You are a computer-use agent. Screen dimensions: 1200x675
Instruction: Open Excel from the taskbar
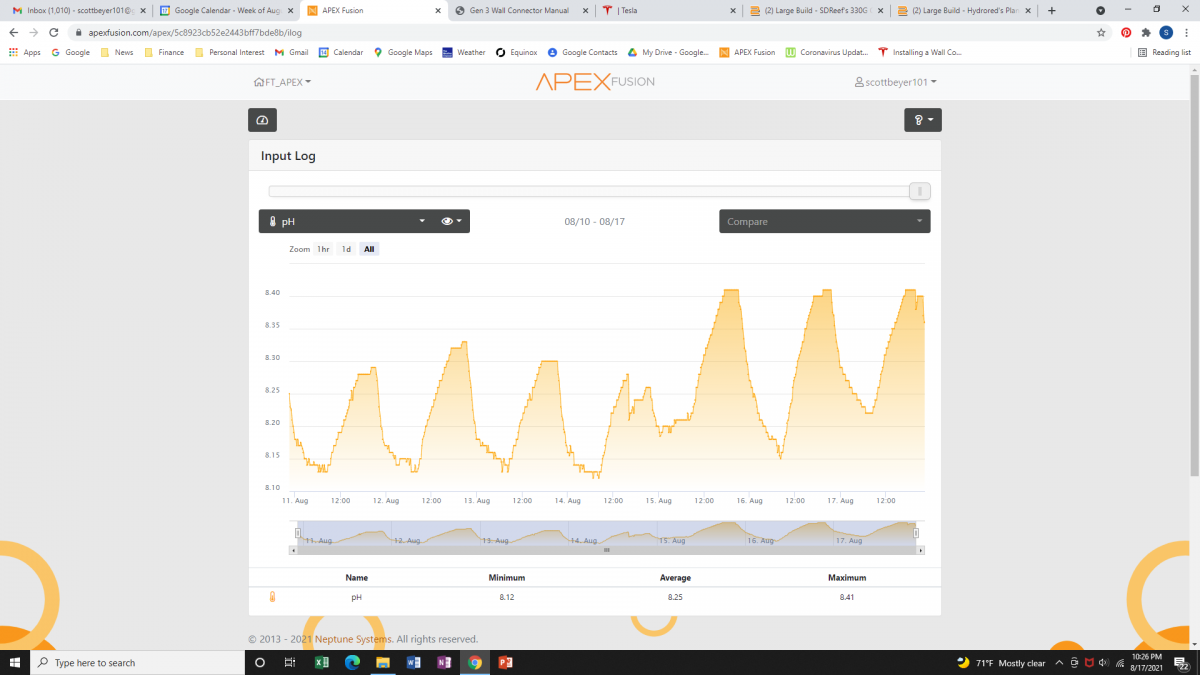pyautogui.click(x=323, y=662)
